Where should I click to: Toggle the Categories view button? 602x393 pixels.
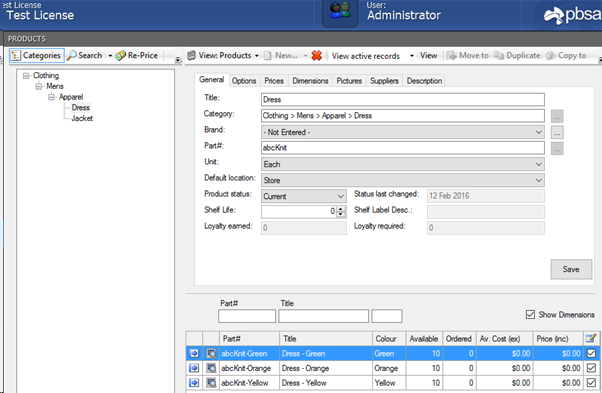(x=36, y=55)
